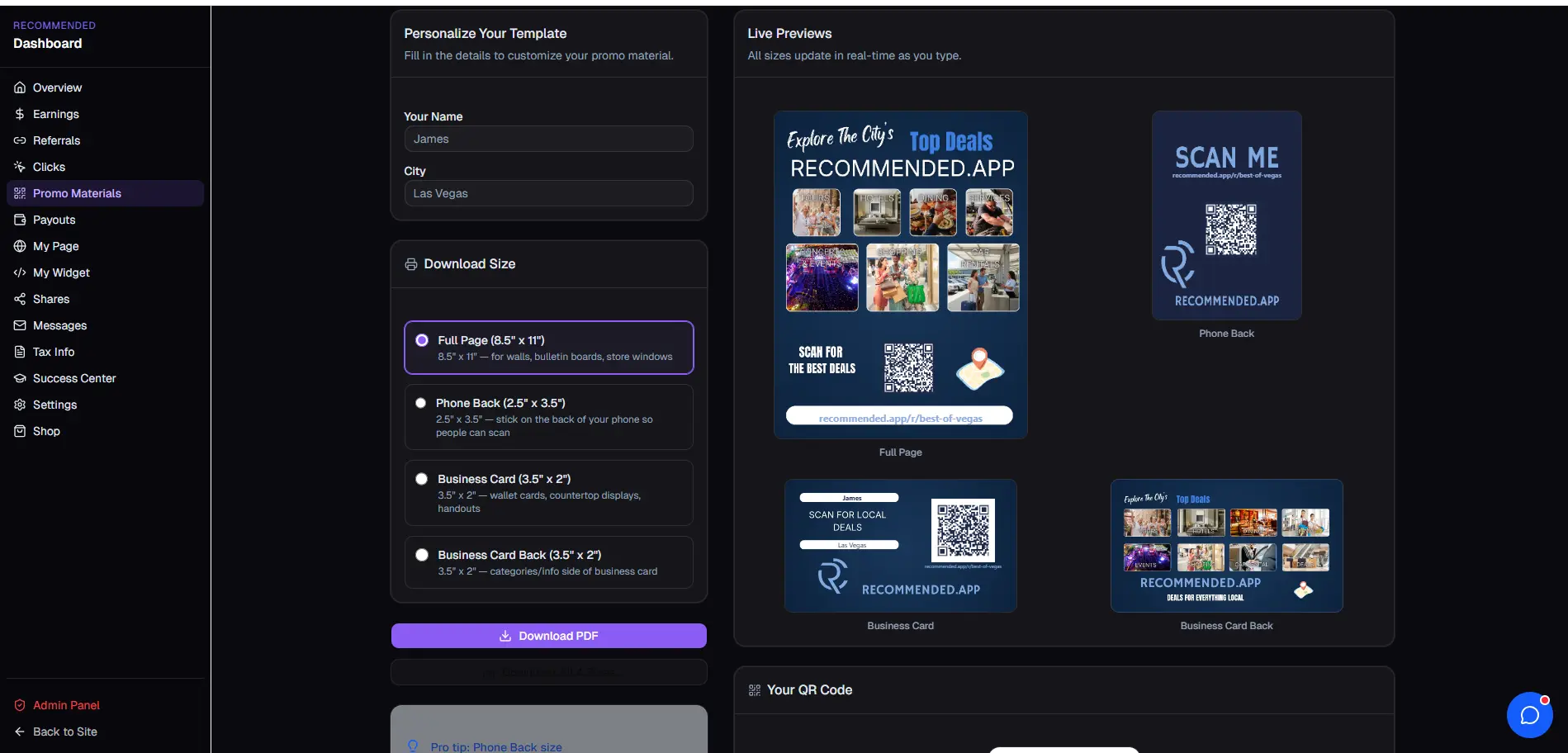The height and width of the screenshot is (753, 1568).
Task: Click the Personalize Your Template heading
Action: click(x=486, y=33)
